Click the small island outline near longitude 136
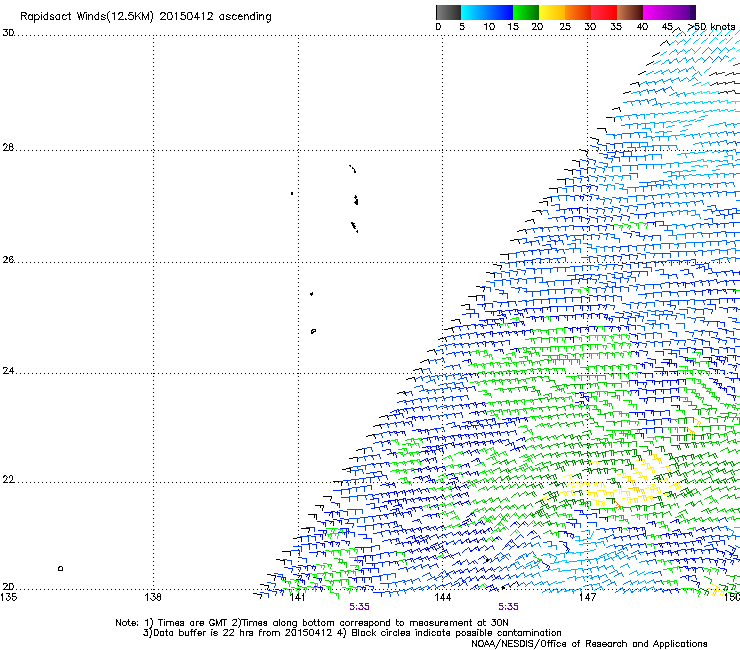Viewport: 740px width, 650px height. tap(60, 568)
